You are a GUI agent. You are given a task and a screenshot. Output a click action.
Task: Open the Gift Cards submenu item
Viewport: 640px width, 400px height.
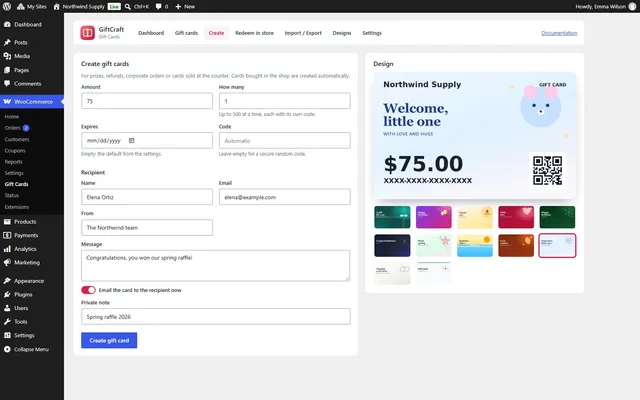[17, 184]
